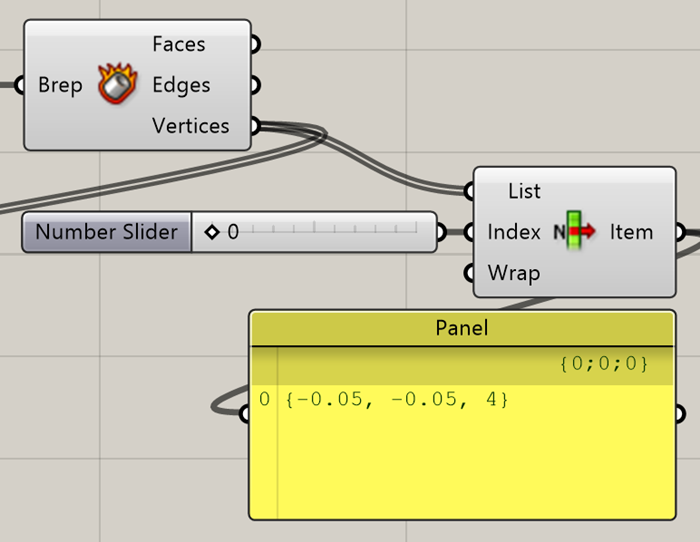Screen dimensions: 700x542
Task: Click the Number Slider output port
Action: [441, 233]
